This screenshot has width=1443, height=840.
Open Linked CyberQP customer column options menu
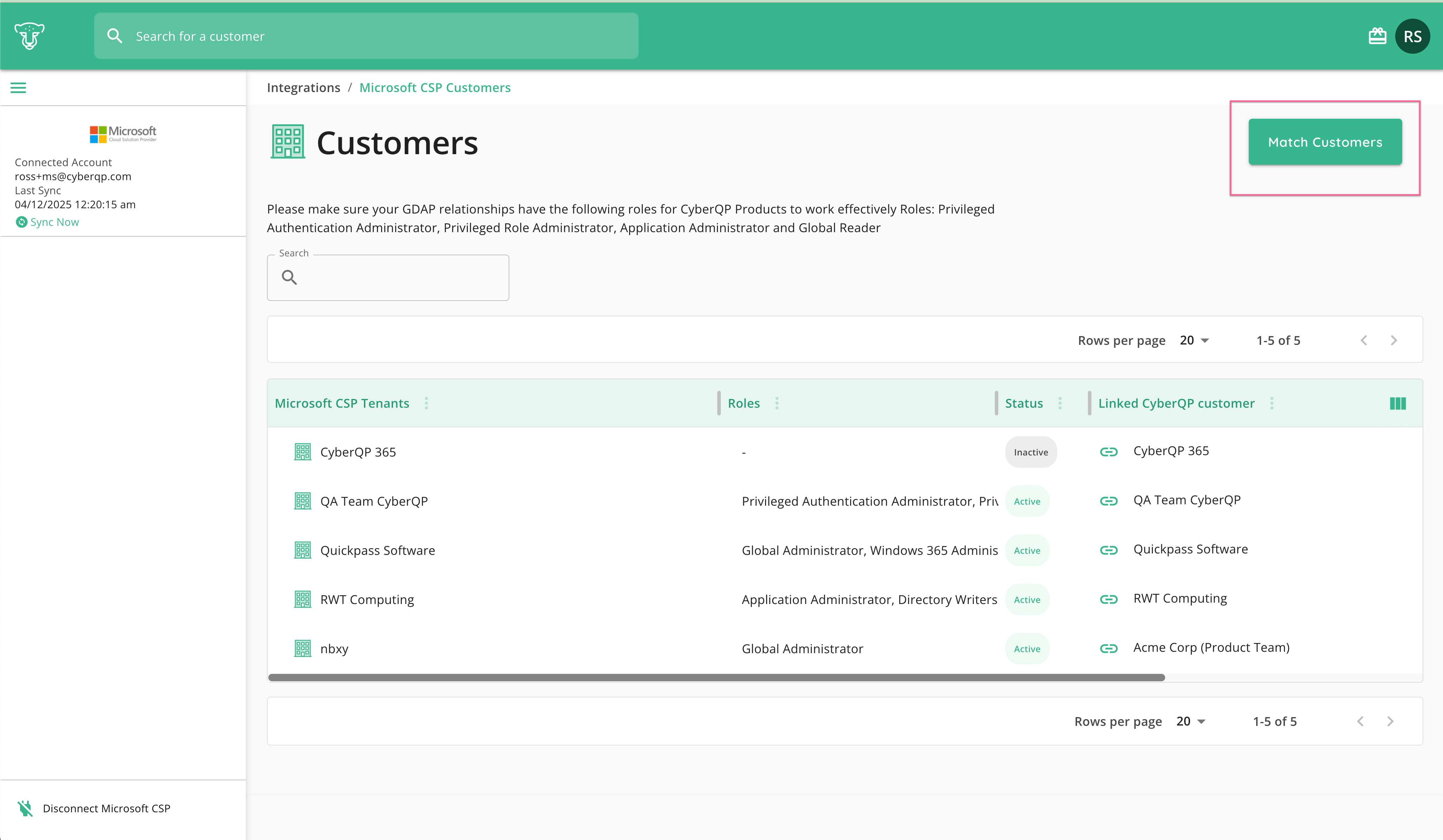[x=1272, y=403]
